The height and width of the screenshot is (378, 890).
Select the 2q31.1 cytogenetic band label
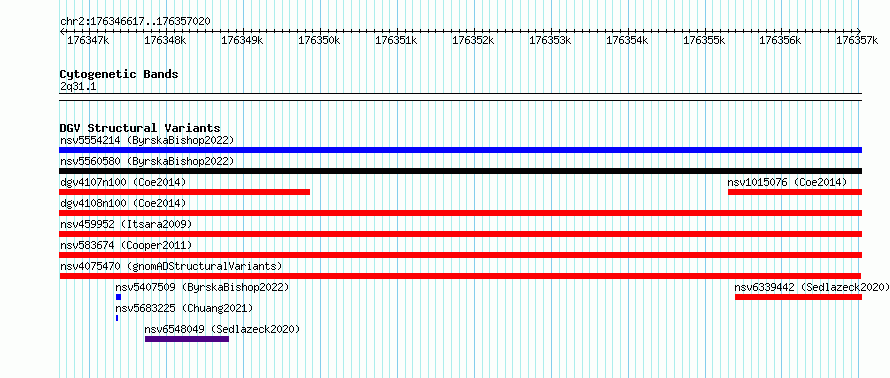[78, 86]
